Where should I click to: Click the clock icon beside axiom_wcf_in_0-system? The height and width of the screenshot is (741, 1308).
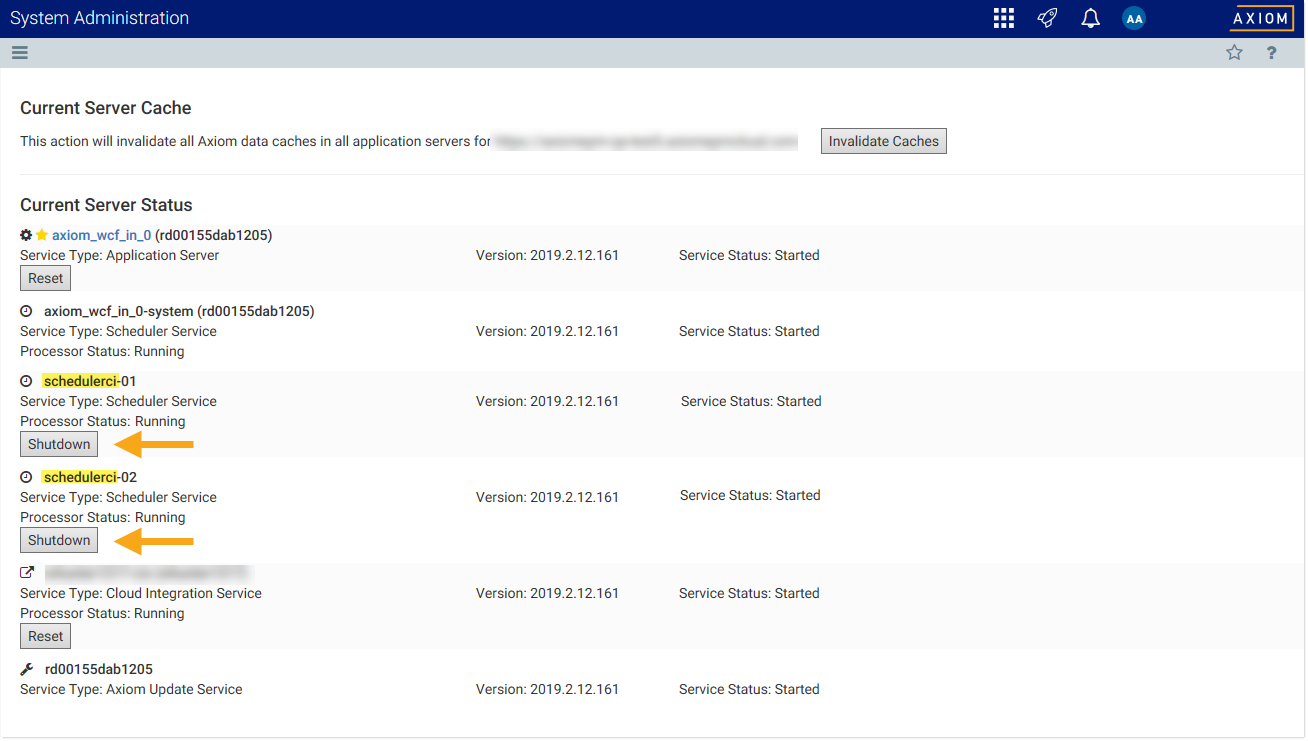pyautogui.click(x=26, y=311)
